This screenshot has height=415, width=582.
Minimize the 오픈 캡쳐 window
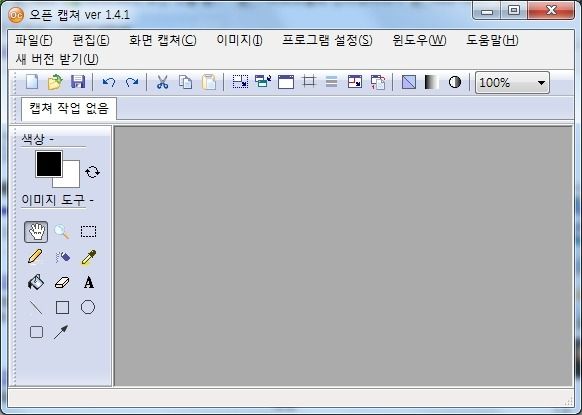tap(487, 11)
